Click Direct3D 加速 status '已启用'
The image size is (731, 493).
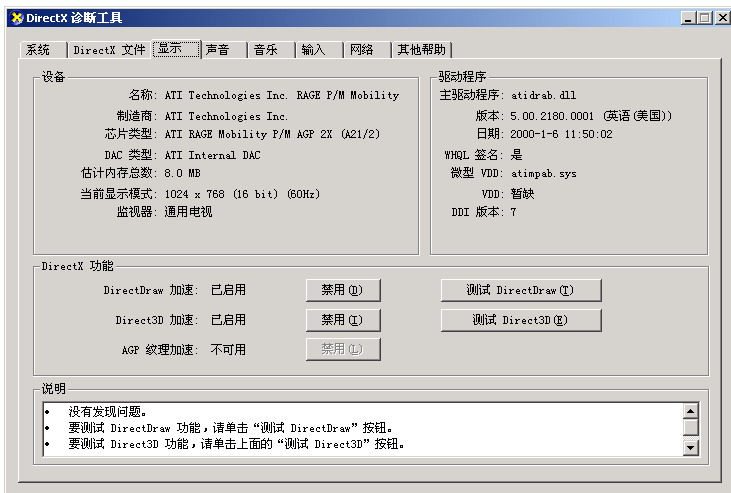click(x=228, y=319)
